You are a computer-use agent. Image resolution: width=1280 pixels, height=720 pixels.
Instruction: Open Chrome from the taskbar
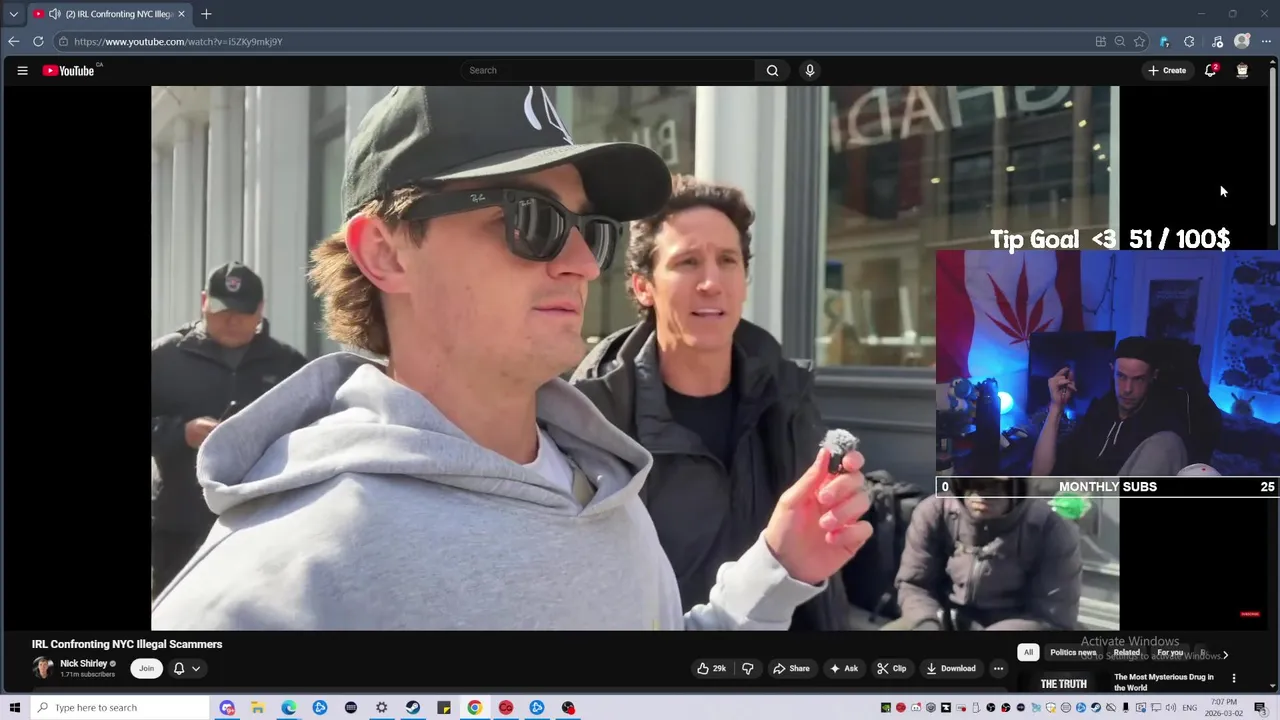click(475, 707)
